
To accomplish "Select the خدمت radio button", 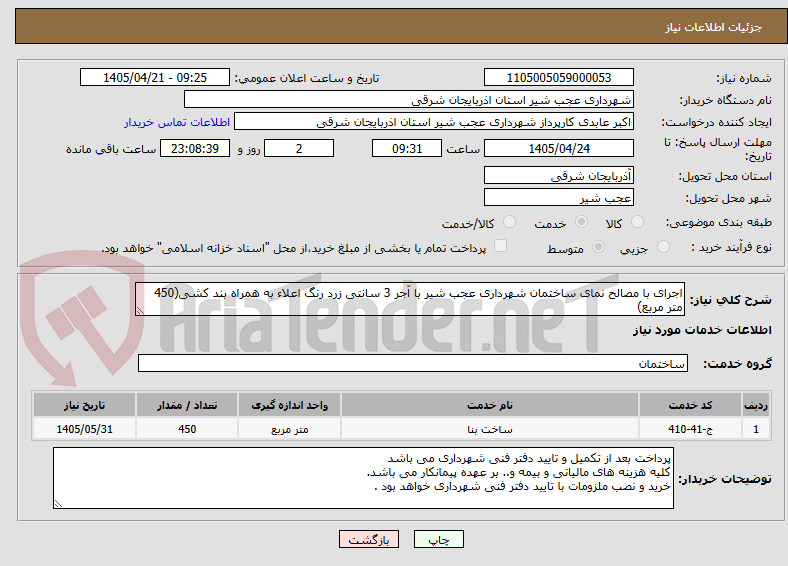I will point(581,222).
